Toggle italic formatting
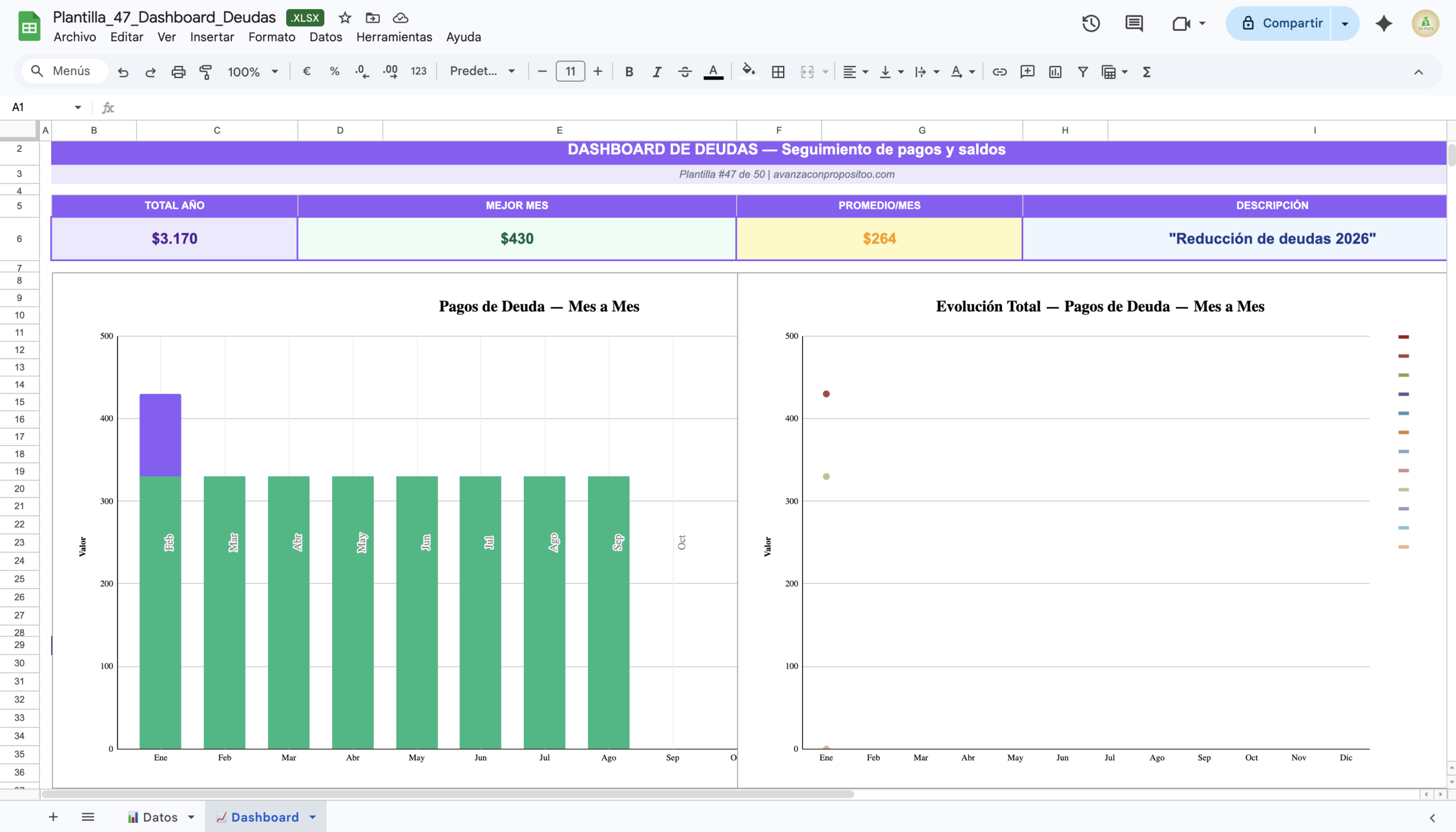This screenshot has height=832, width=1456. point(657,72)
